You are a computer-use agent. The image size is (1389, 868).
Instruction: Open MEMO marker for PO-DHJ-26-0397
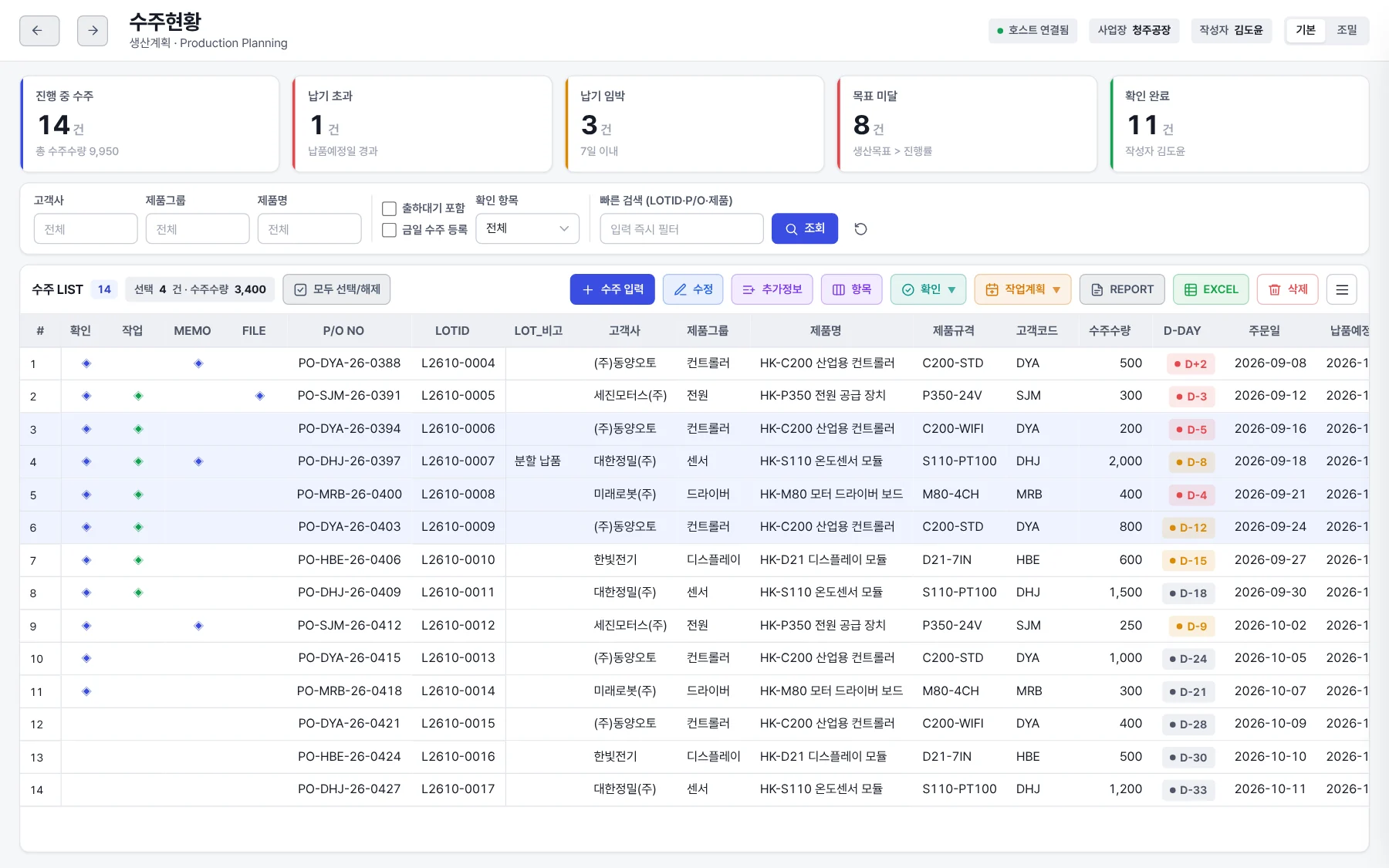[x=198, y=461]
